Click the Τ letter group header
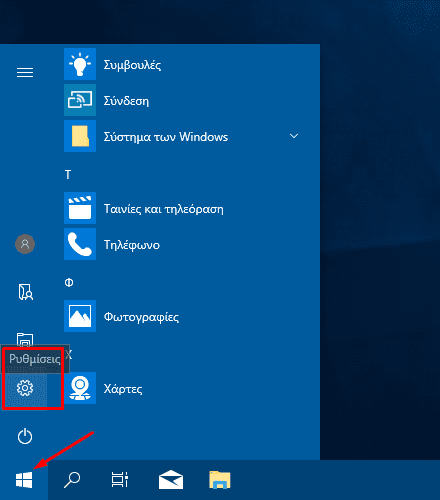 pyautogui.click(x=68, y=174)
